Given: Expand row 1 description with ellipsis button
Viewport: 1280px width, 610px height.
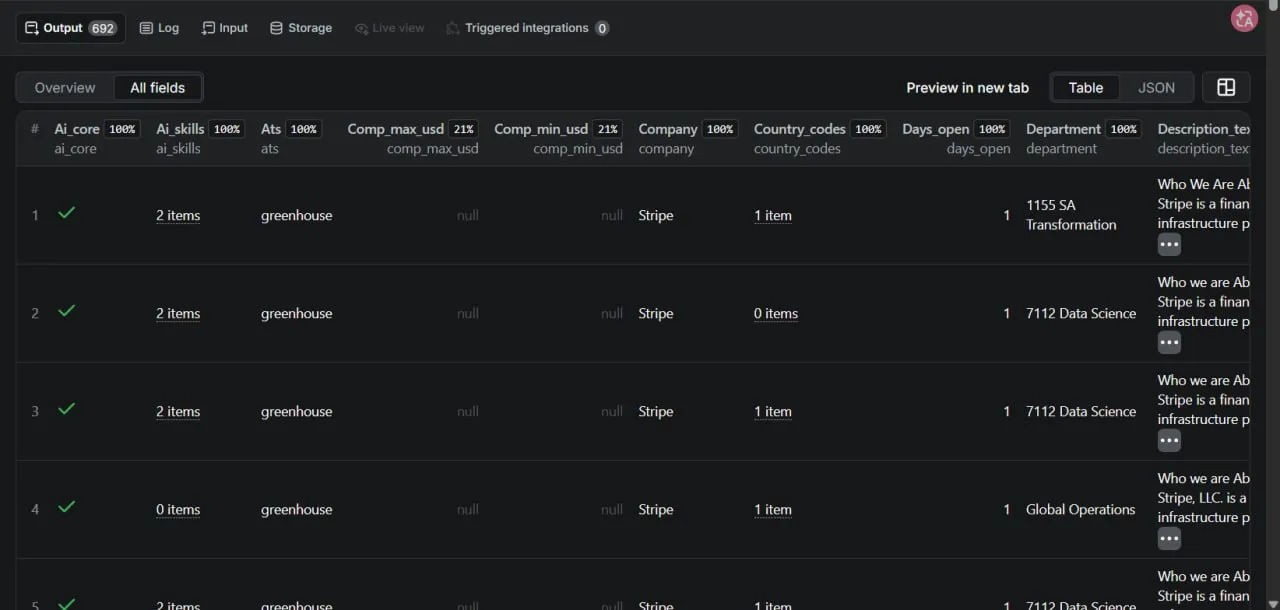Looking at the screenshot, I should (x=1169, y=244).
